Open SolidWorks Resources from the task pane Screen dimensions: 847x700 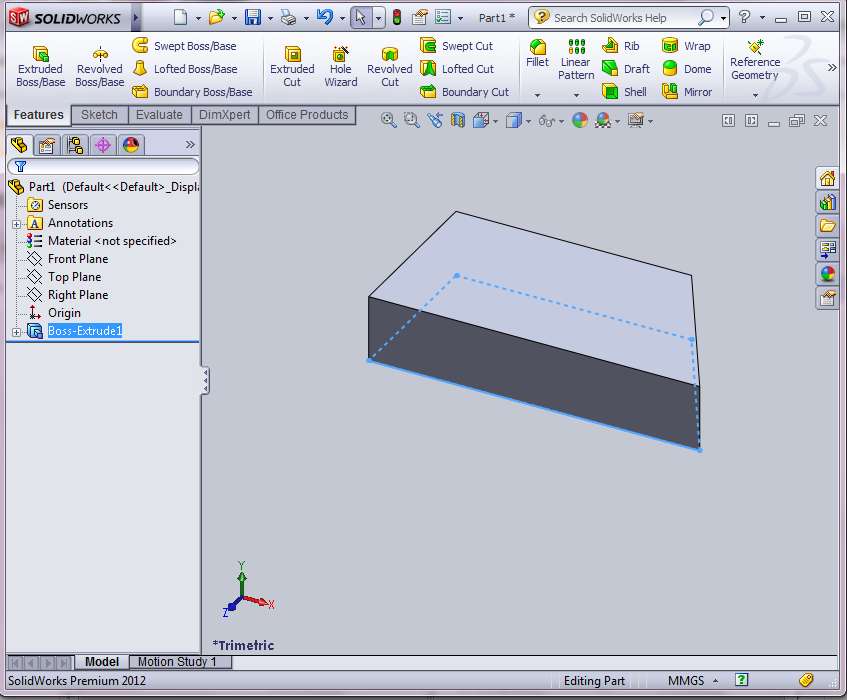(x=827, y=177)
